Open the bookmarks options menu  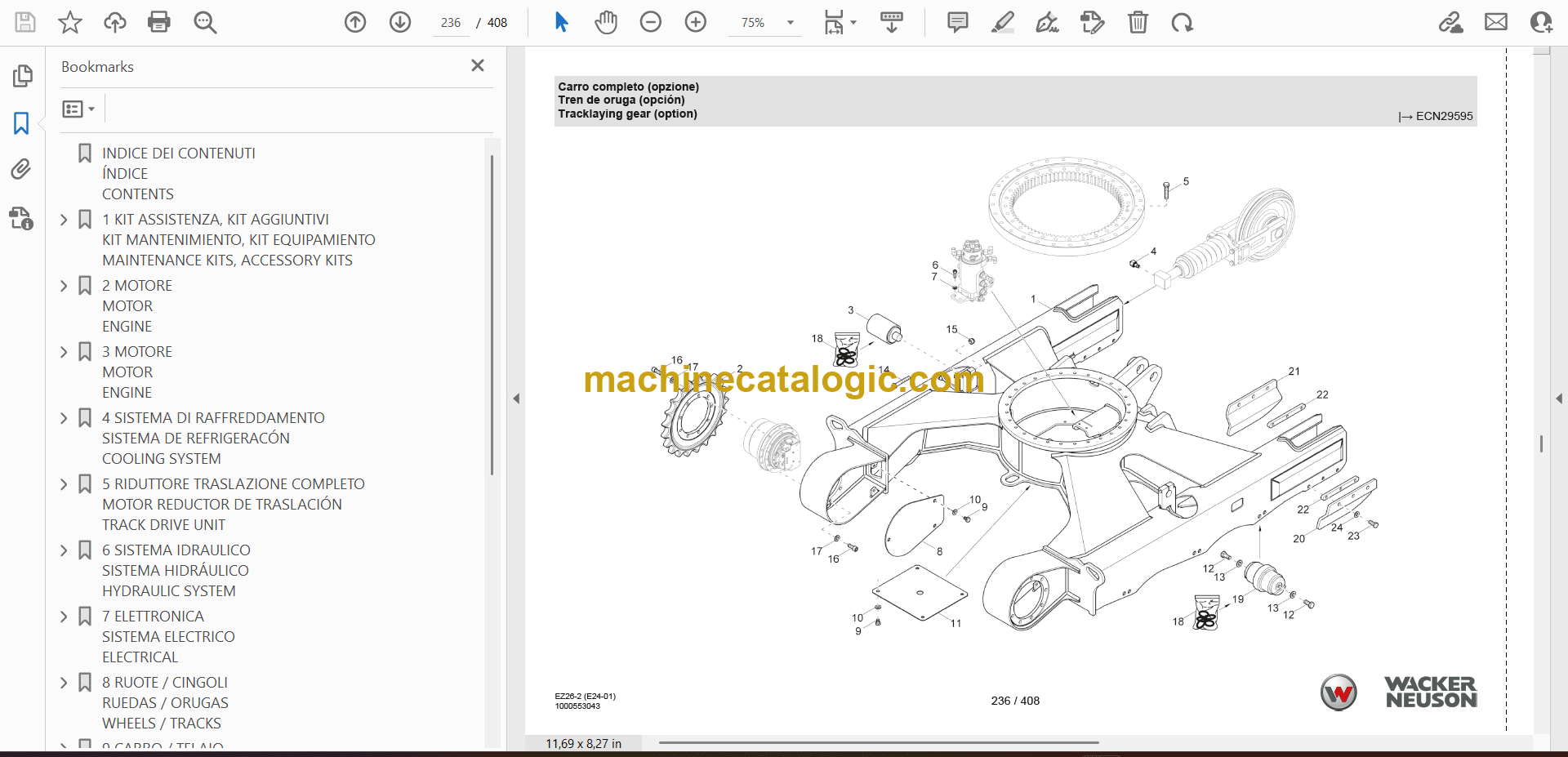pyautogui.click(x=79, y=109)
